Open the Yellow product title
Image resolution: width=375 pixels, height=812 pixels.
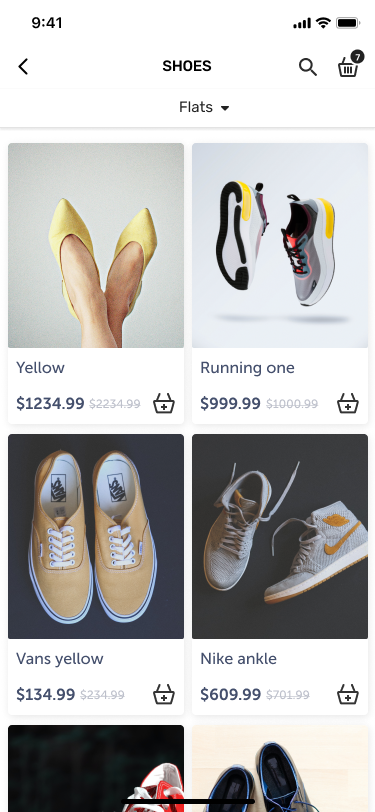tap(40, 368)
